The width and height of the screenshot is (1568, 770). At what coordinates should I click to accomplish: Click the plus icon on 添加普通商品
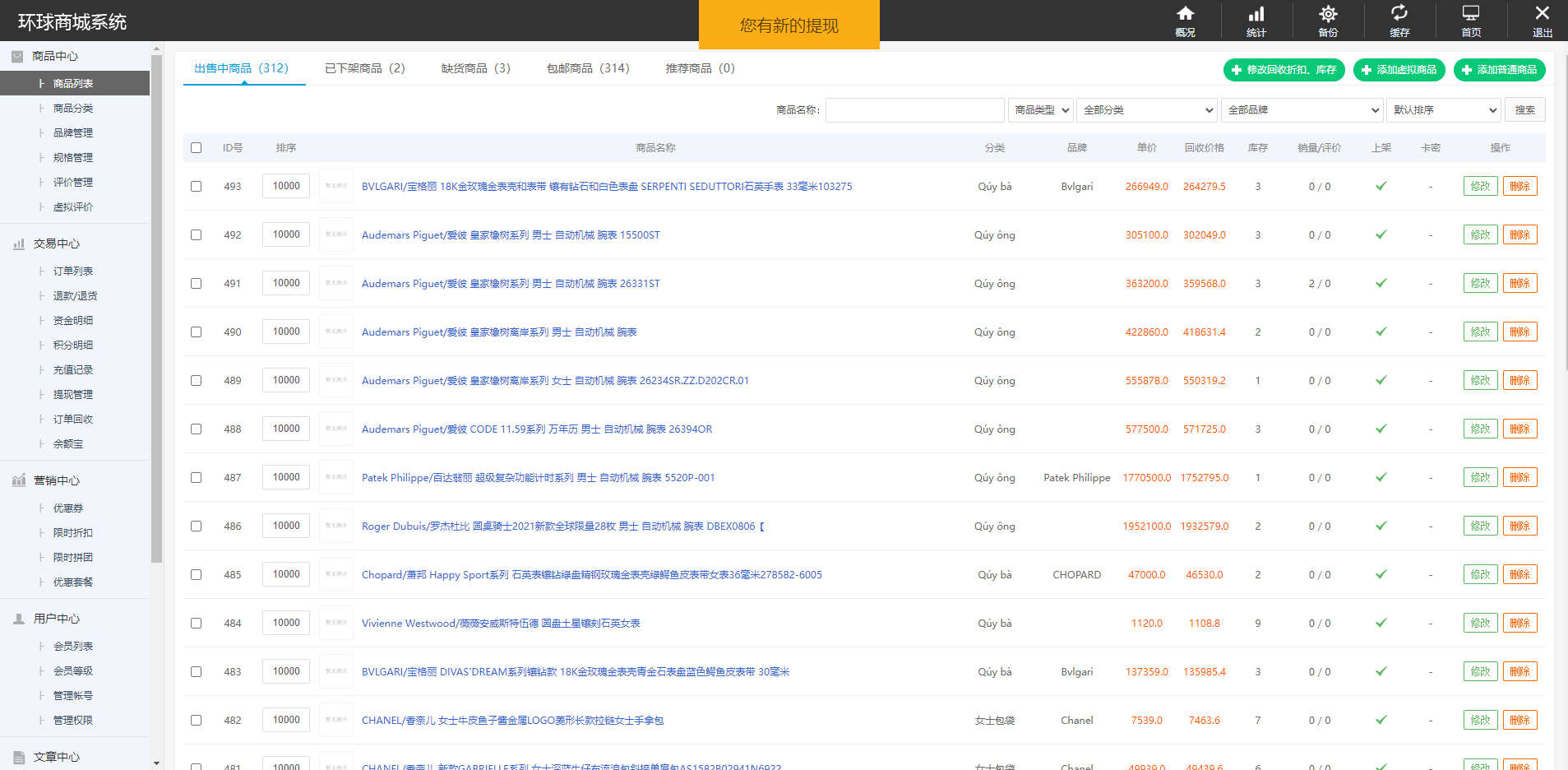(1467, 70)
